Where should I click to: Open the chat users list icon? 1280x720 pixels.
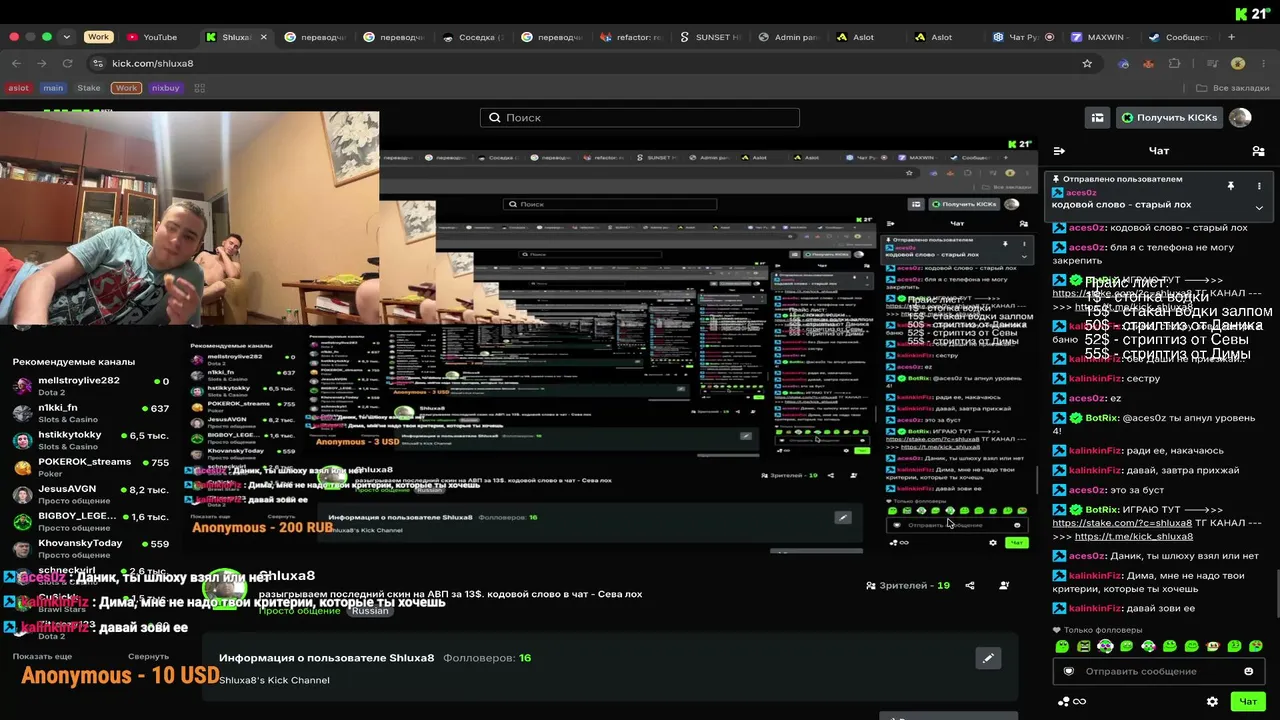pos(1258,151)
